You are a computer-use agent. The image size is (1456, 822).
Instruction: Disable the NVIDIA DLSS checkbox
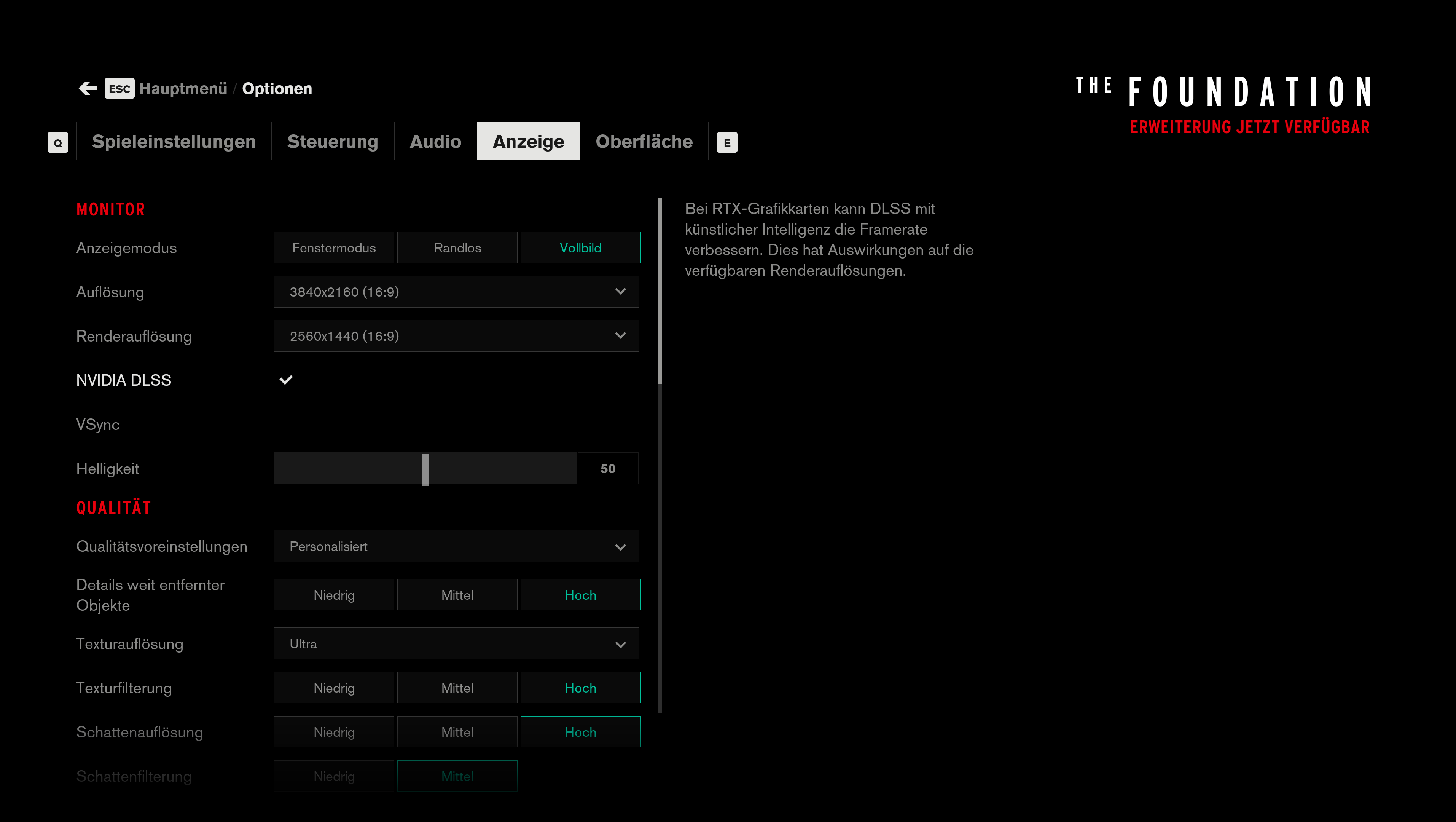pos(286,380)
